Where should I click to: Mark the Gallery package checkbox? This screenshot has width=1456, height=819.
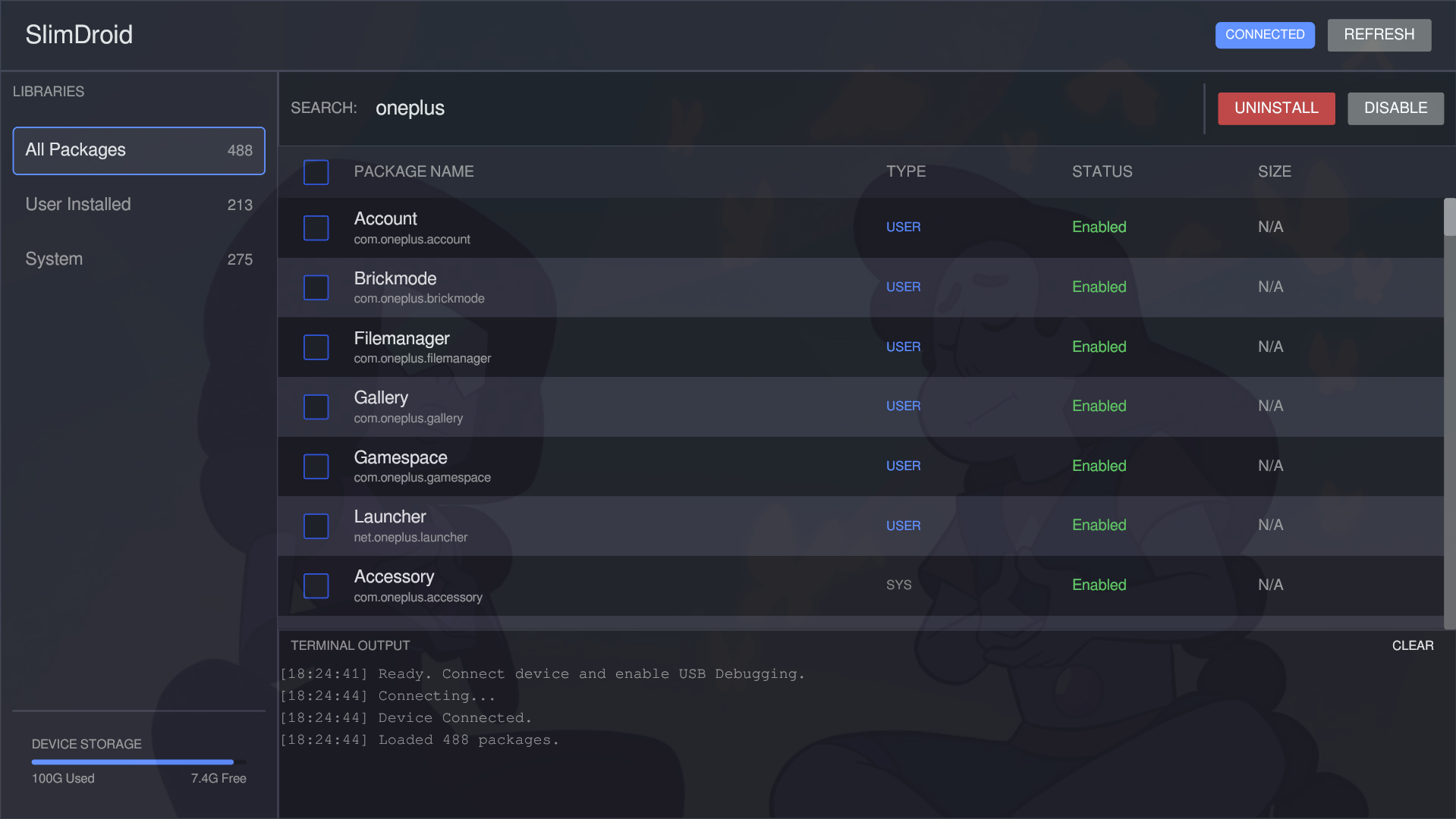point(316,406)
